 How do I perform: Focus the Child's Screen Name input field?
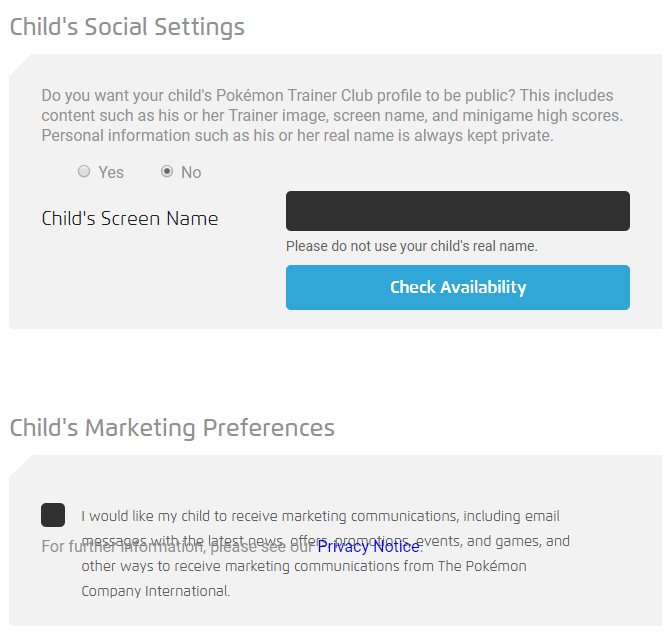point(457,211)
